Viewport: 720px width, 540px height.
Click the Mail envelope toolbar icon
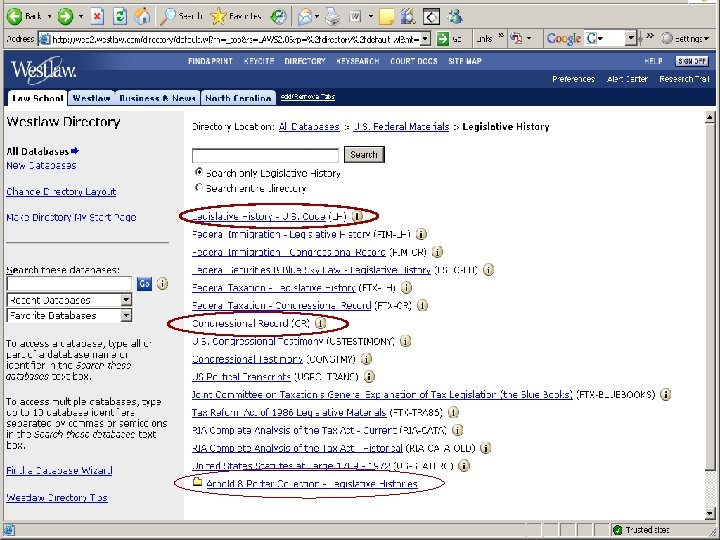pos(304,17)
